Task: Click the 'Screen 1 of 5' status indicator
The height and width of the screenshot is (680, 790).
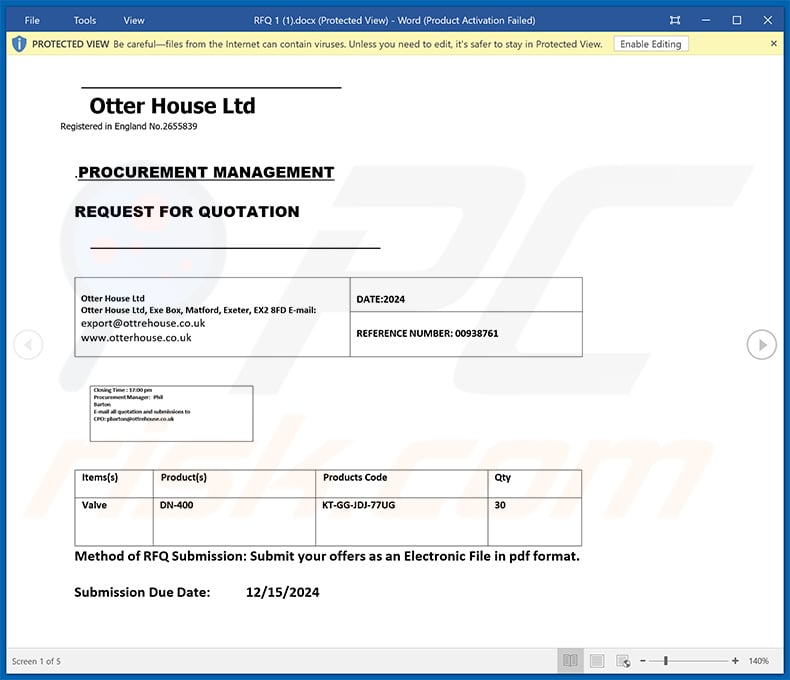Action: tap(36, 661)
